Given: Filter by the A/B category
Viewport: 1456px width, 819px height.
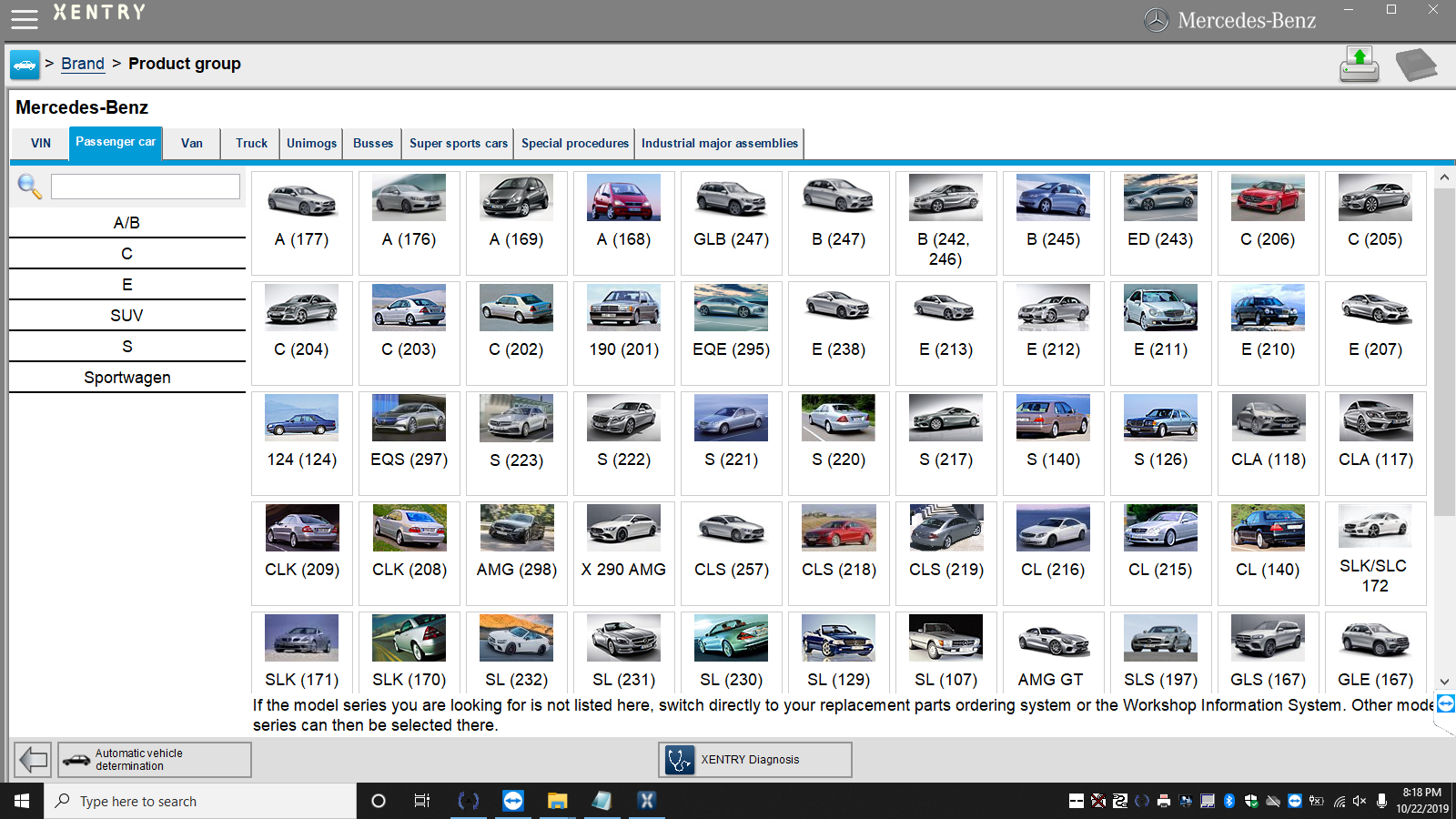Looking at the screenshot, I should coord(127,223).
